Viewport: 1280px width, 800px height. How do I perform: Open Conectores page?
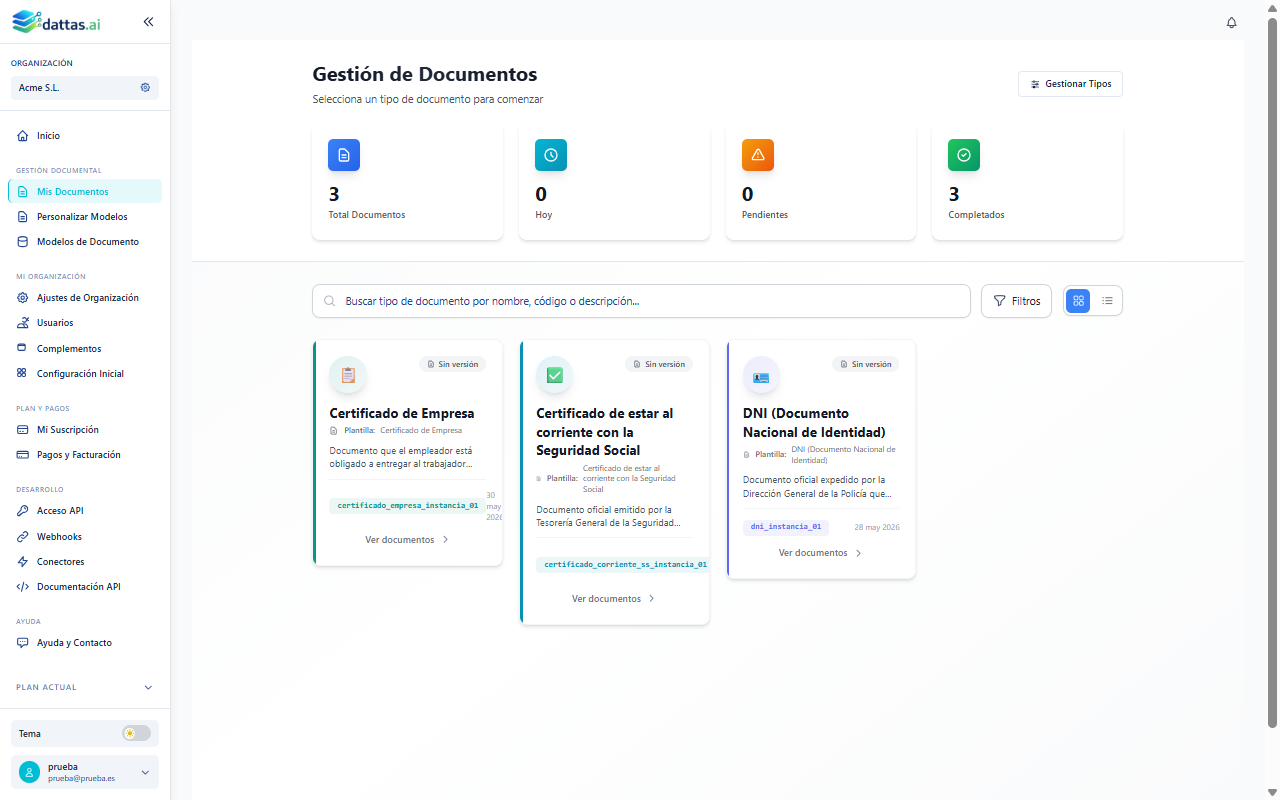[85, 562]
